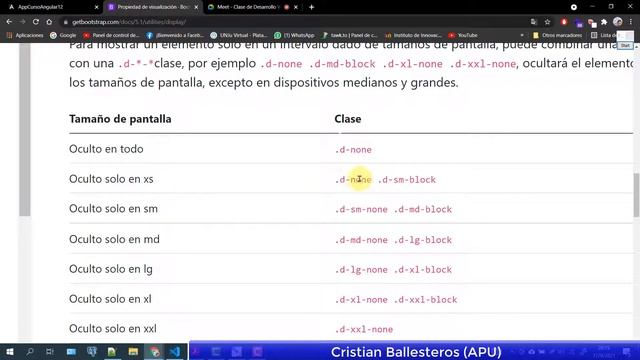Switch to the Meet - Clase de Desarrollo tab
This screenshot has height=360, width=640.
tap(252, 7)
